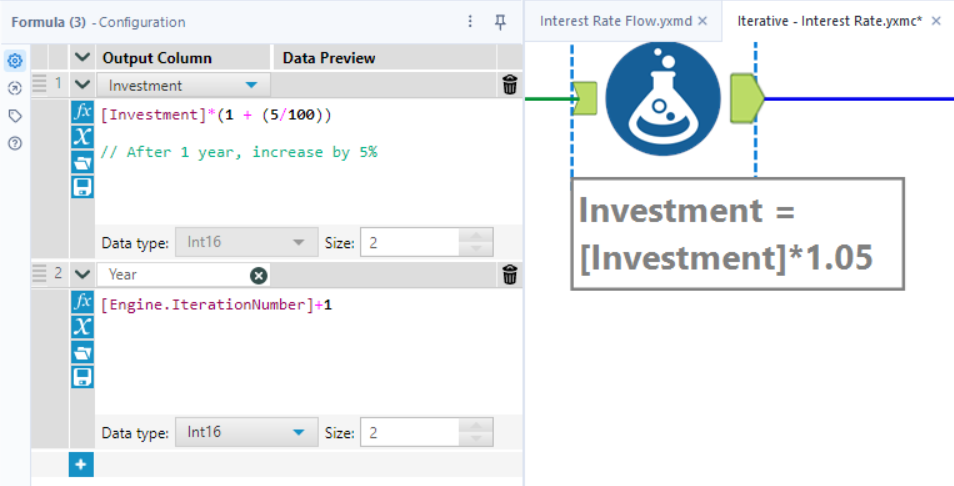Open the Help question mark icon

pos(15,143)
